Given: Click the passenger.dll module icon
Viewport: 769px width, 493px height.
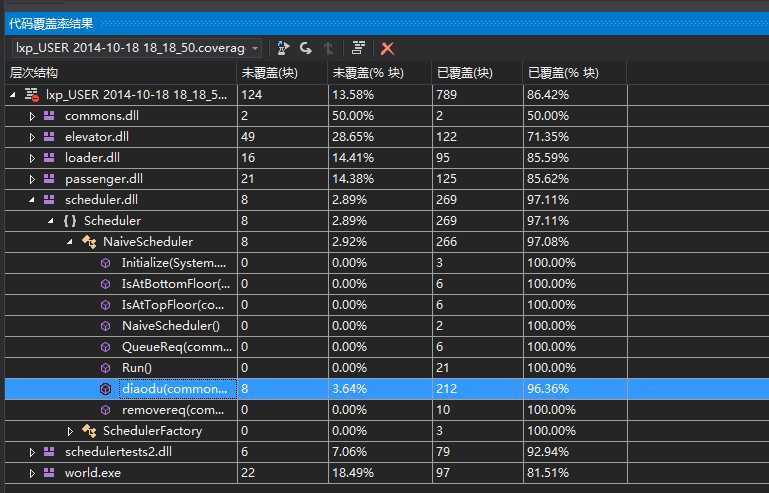Looking at the screenshot, I should click(49, 179).
